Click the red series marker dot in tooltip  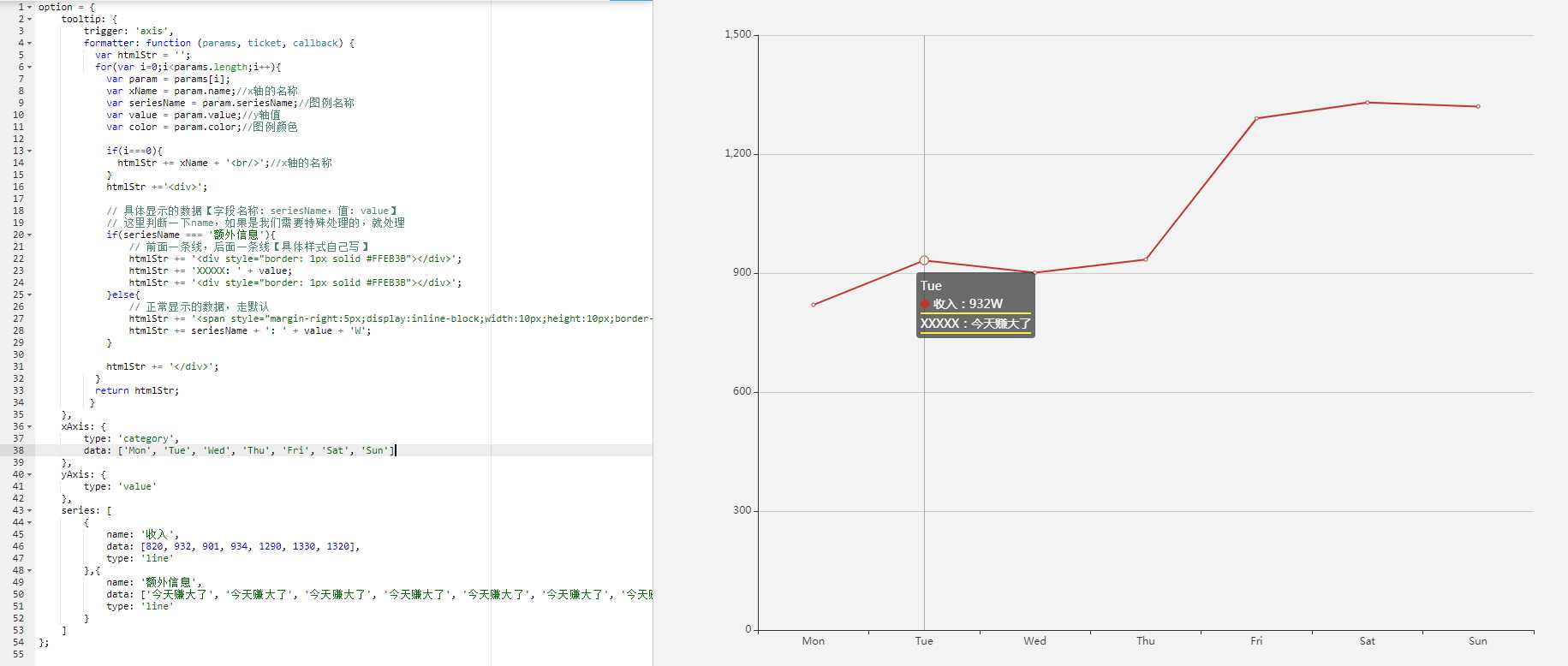(925, 304)
